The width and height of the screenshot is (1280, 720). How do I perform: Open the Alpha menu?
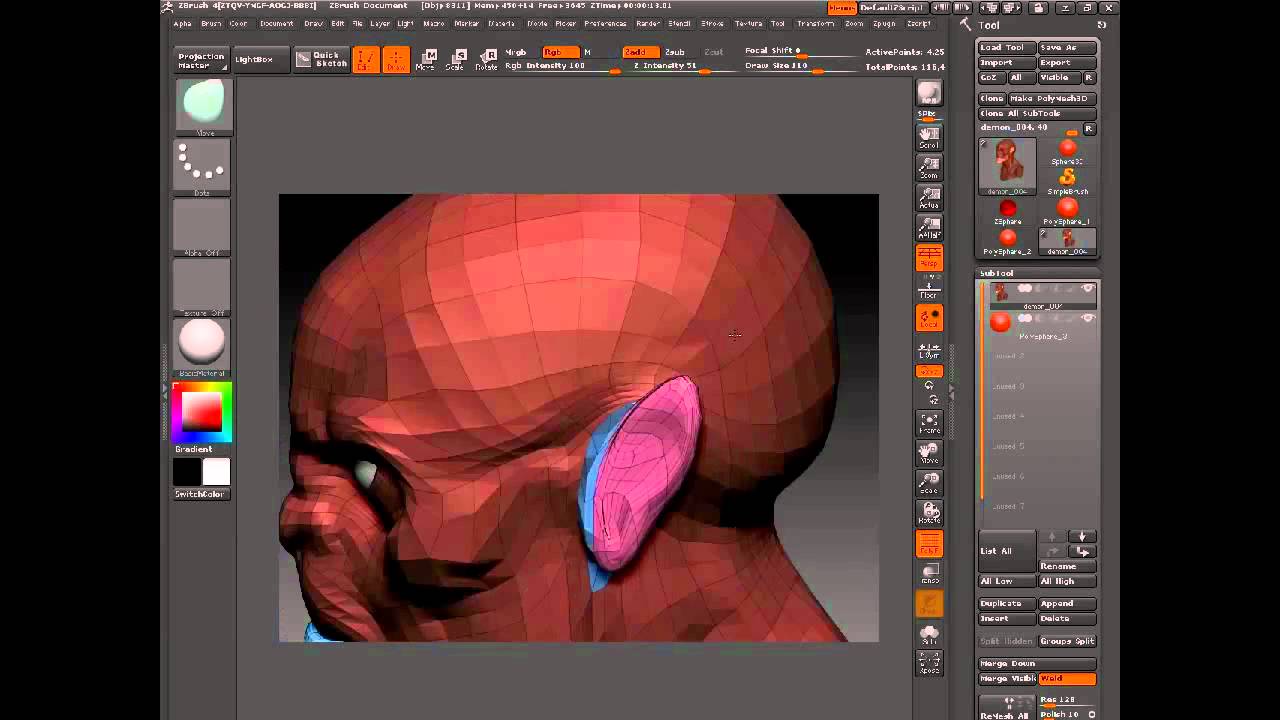coord(182,24)
